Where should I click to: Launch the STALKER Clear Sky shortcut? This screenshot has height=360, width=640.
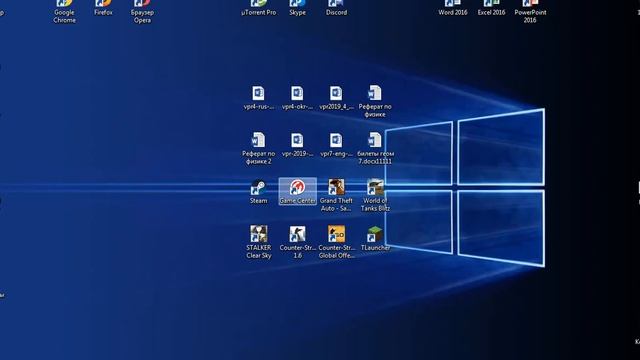(258, 242)
